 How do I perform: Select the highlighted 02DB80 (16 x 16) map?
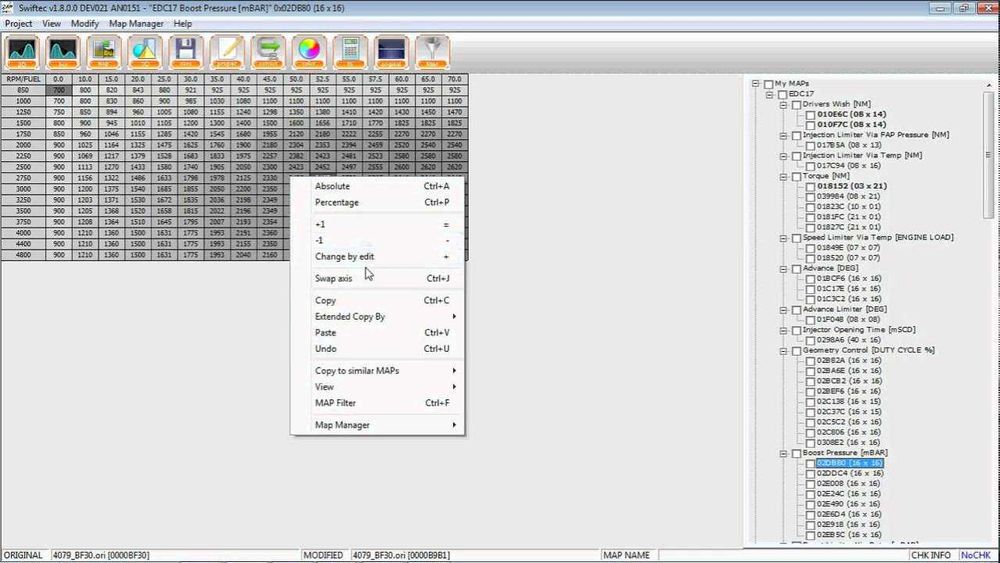849,463
